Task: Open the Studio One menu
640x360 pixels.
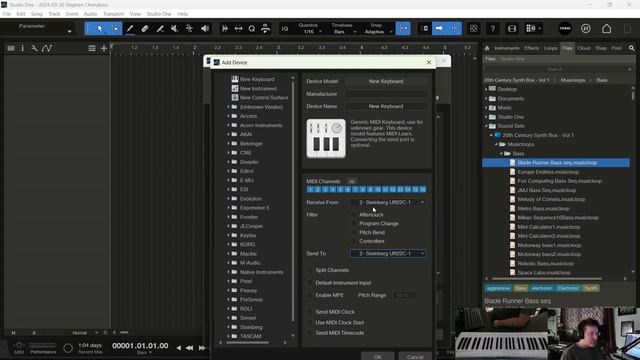Action: [159, 14]
